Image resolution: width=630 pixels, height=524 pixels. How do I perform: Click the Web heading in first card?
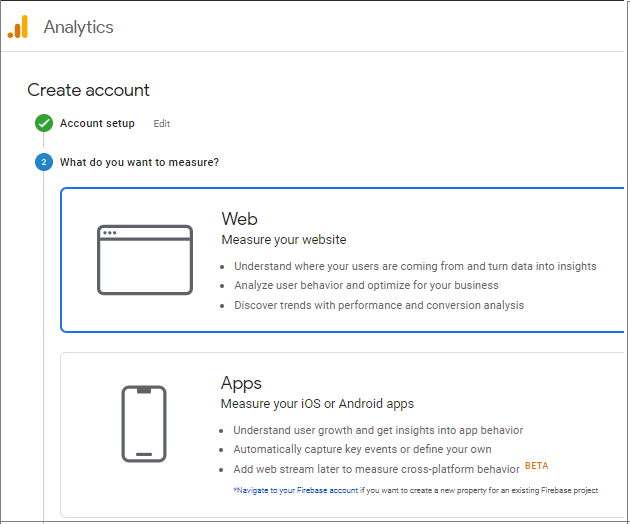239,219
